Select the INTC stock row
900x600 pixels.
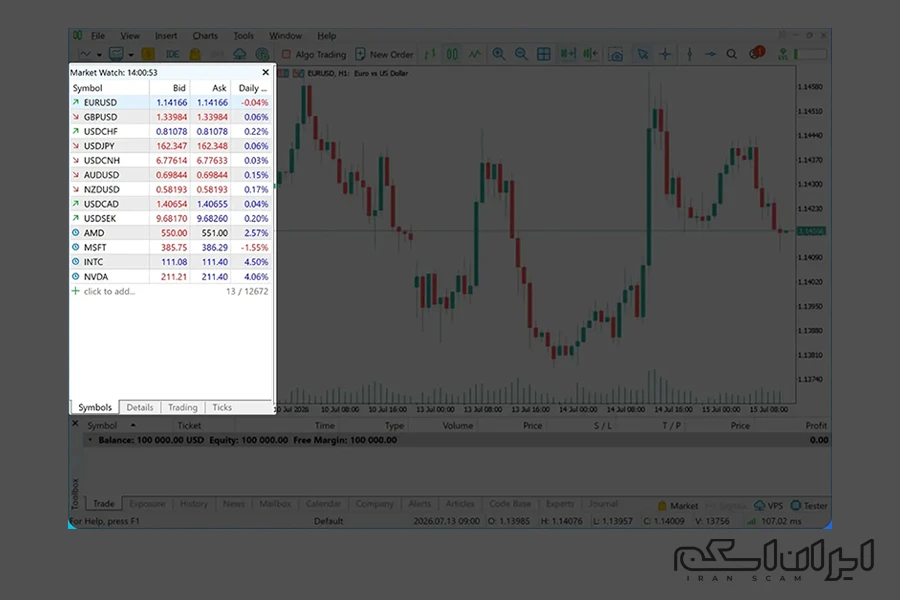coord(170,262)
